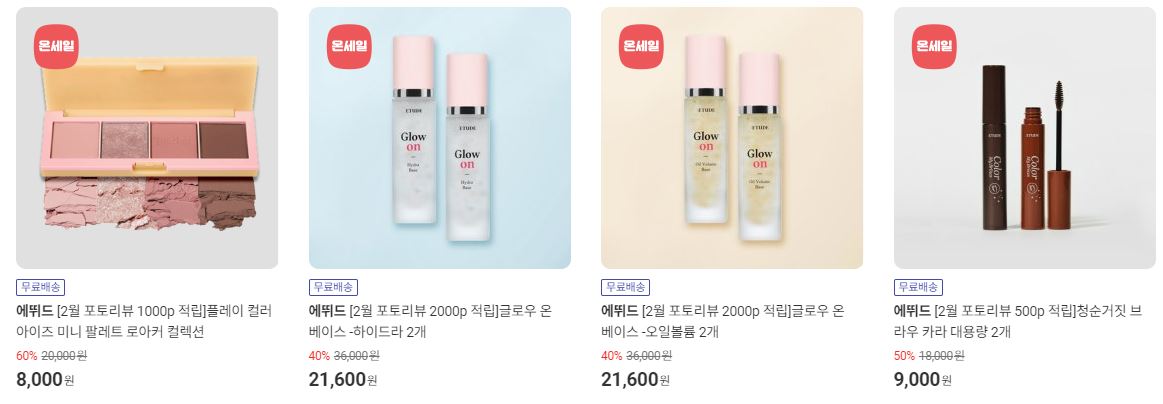Click the 8,000원 sale price

point(45,380)
